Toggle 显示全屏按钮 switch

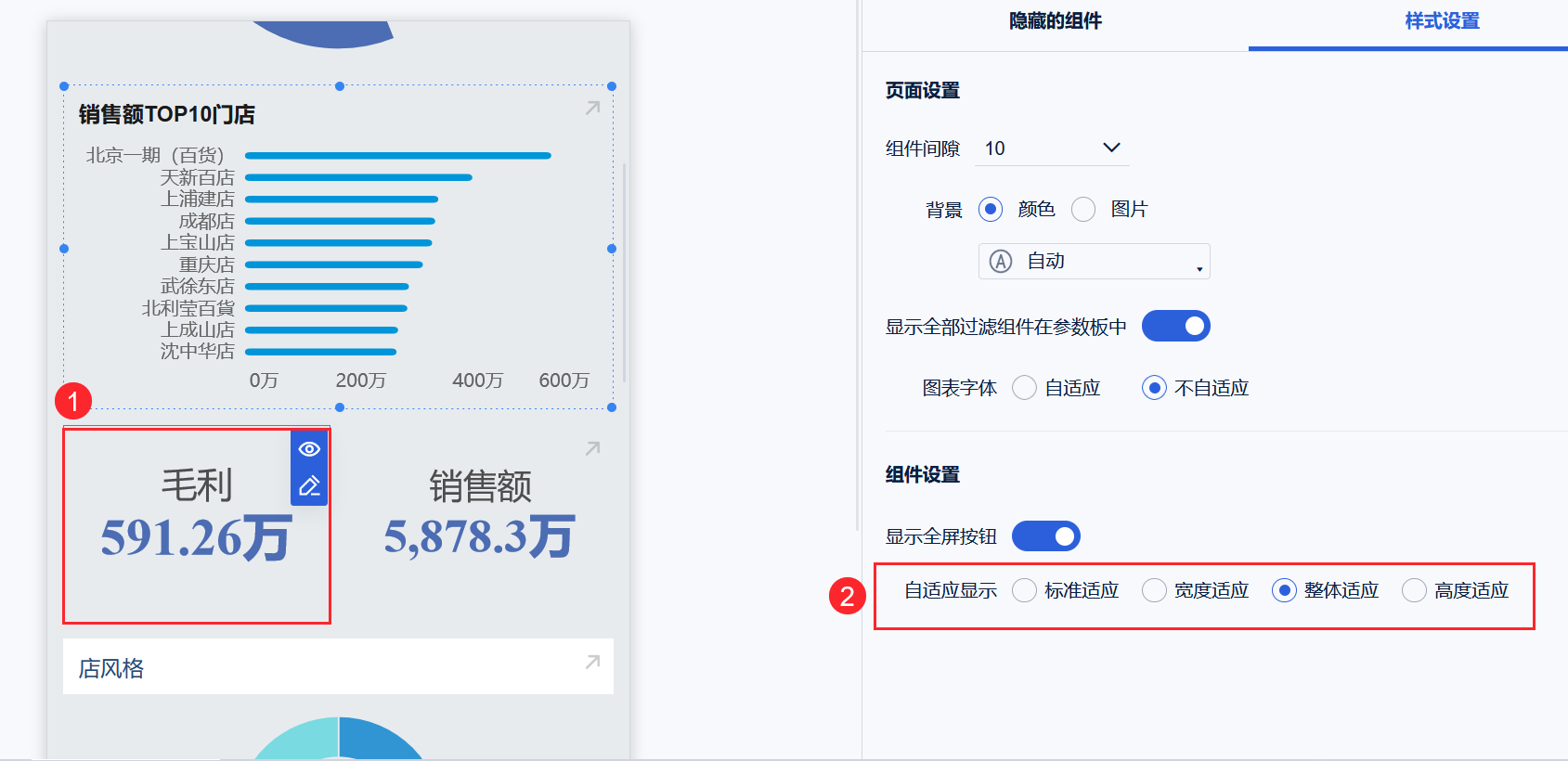[1046, 536]
